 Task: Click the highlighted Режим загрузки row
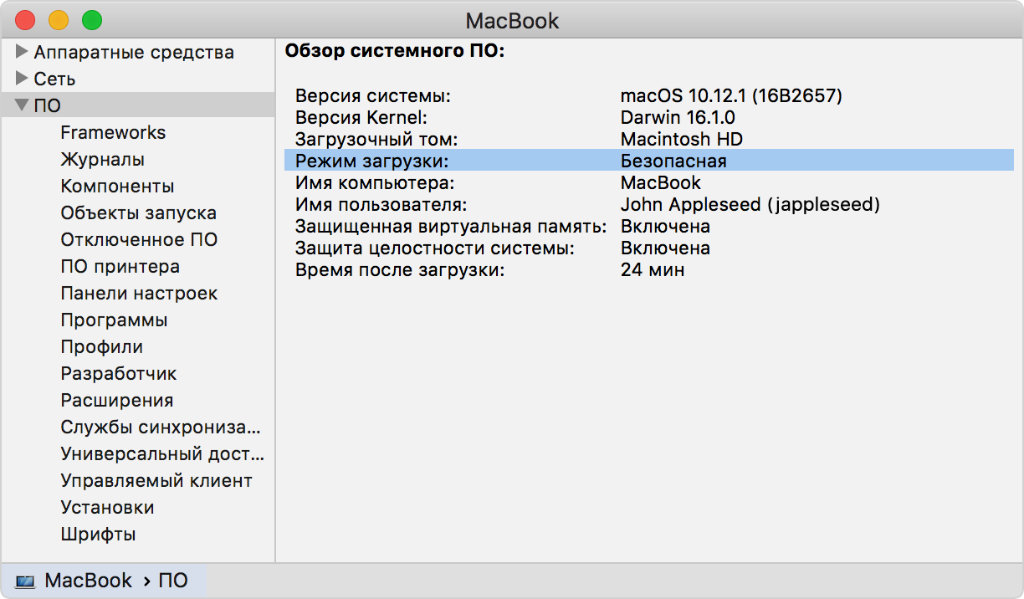tap(648, 161)
